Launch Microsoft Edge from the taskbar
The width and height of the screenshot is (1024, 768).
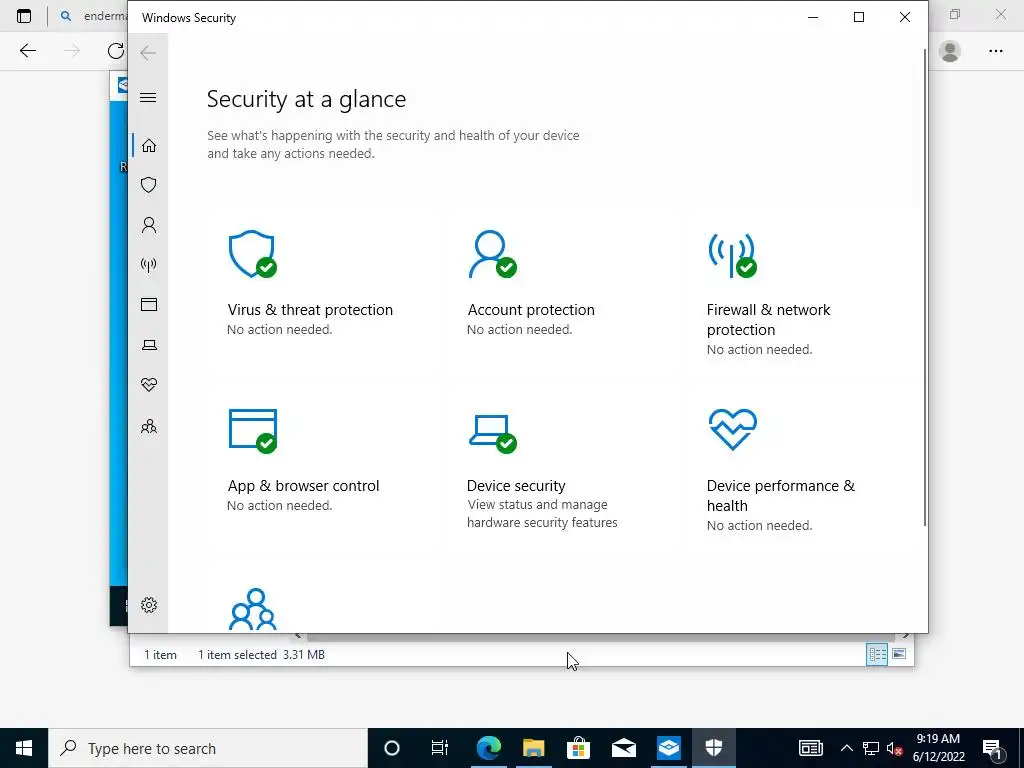(x=488, y=748)
